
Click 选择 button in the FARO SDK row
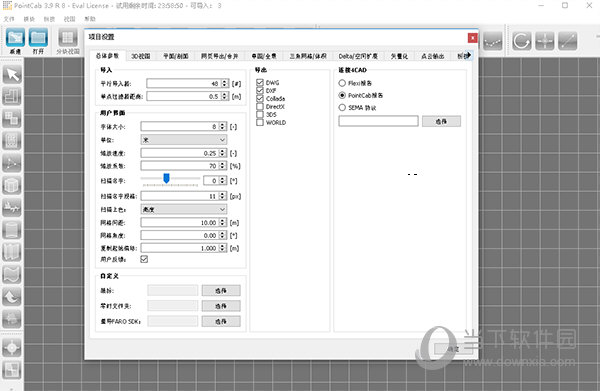221,321
